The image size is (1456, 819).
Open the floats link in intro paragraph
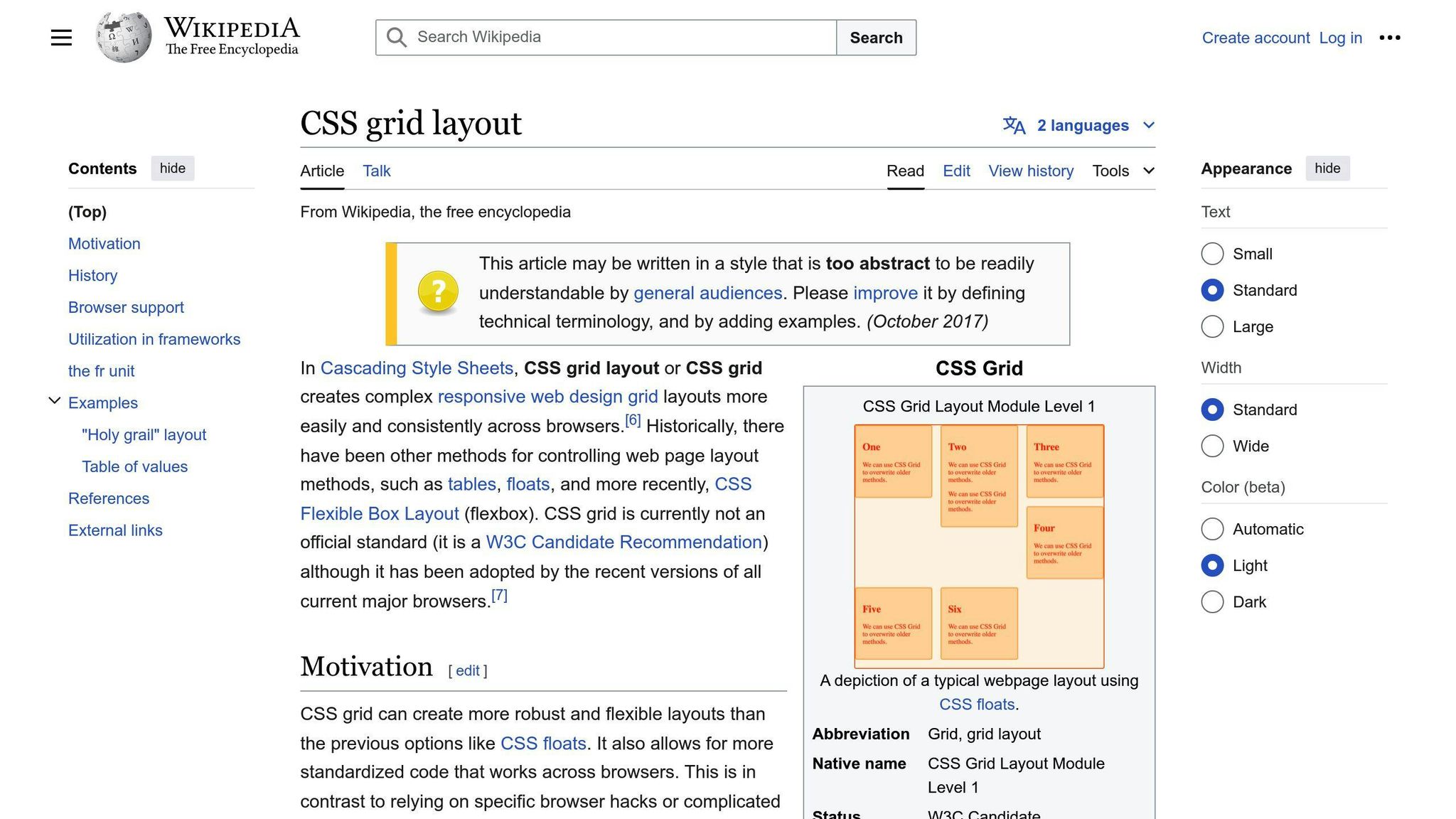point(528,484)
